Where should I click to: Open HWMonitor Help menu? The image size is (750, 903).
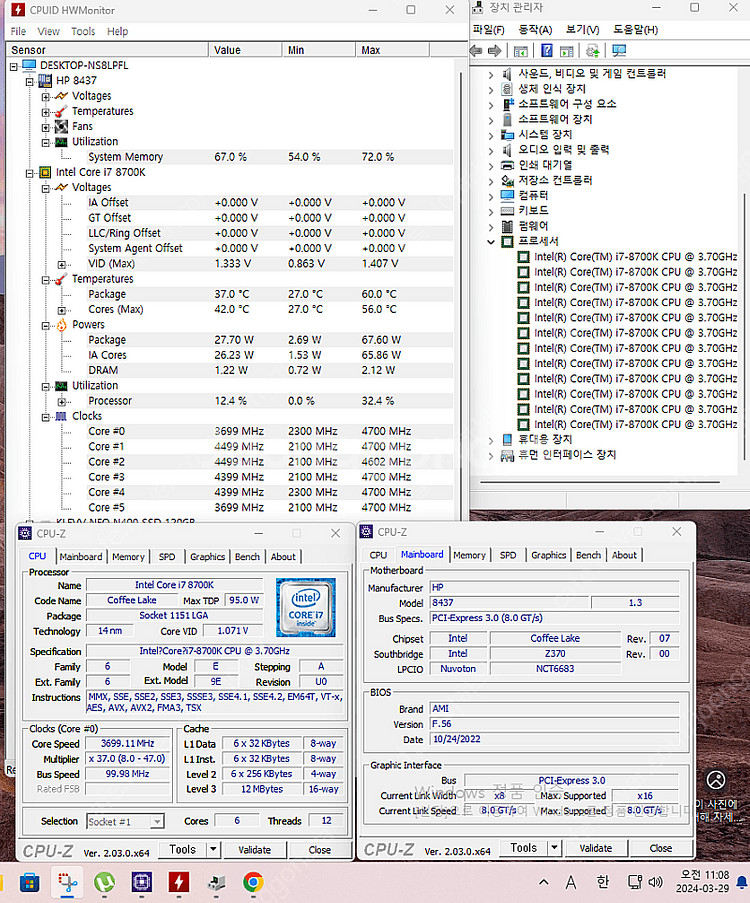(x=118, y=32)
